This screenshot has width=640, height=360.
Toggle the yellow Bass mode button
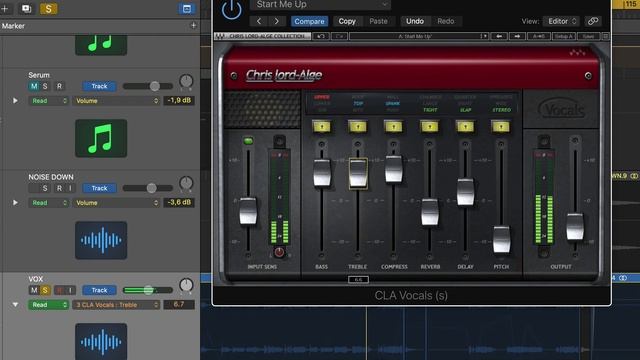point(322,127)
